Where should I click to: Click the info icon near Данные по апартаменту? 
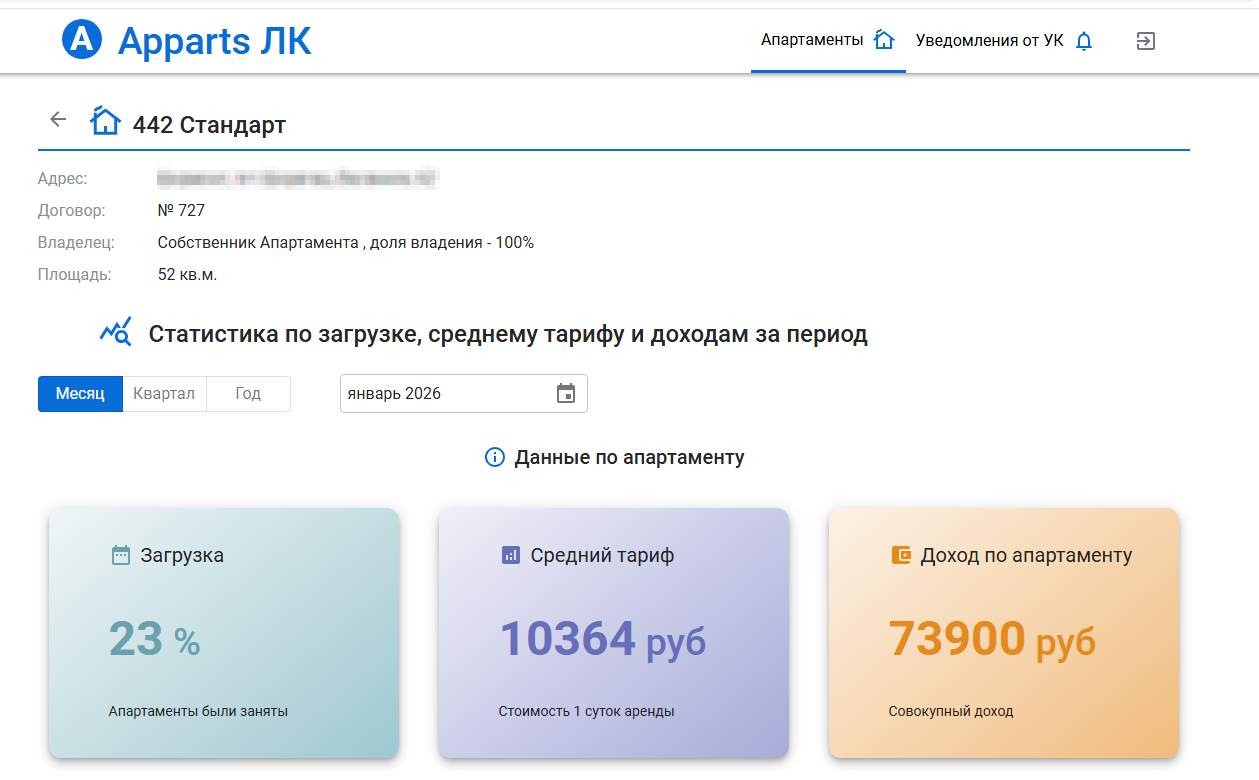[494, 457]
